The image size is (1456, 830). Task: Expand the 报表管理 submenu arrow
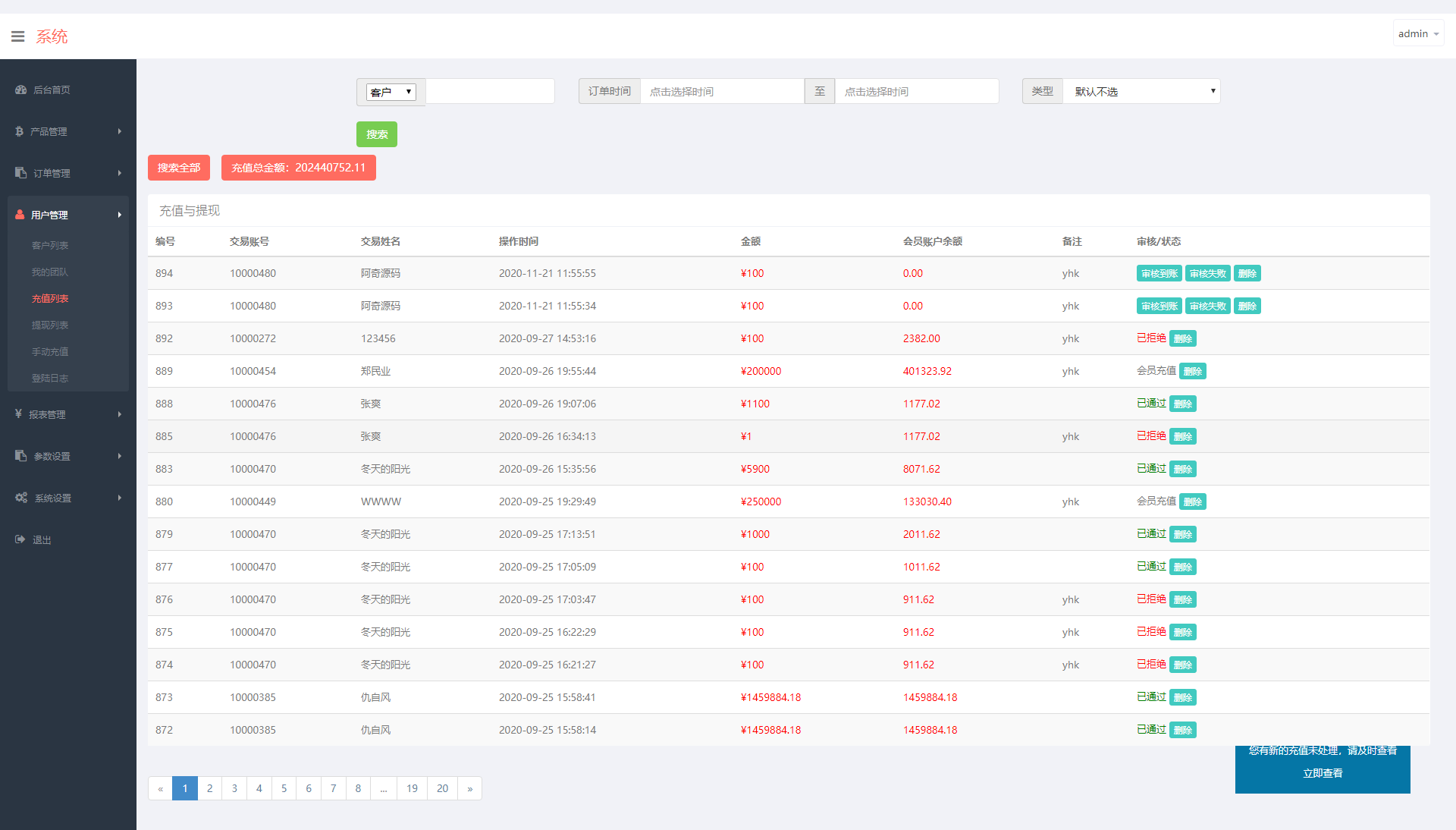120,414
